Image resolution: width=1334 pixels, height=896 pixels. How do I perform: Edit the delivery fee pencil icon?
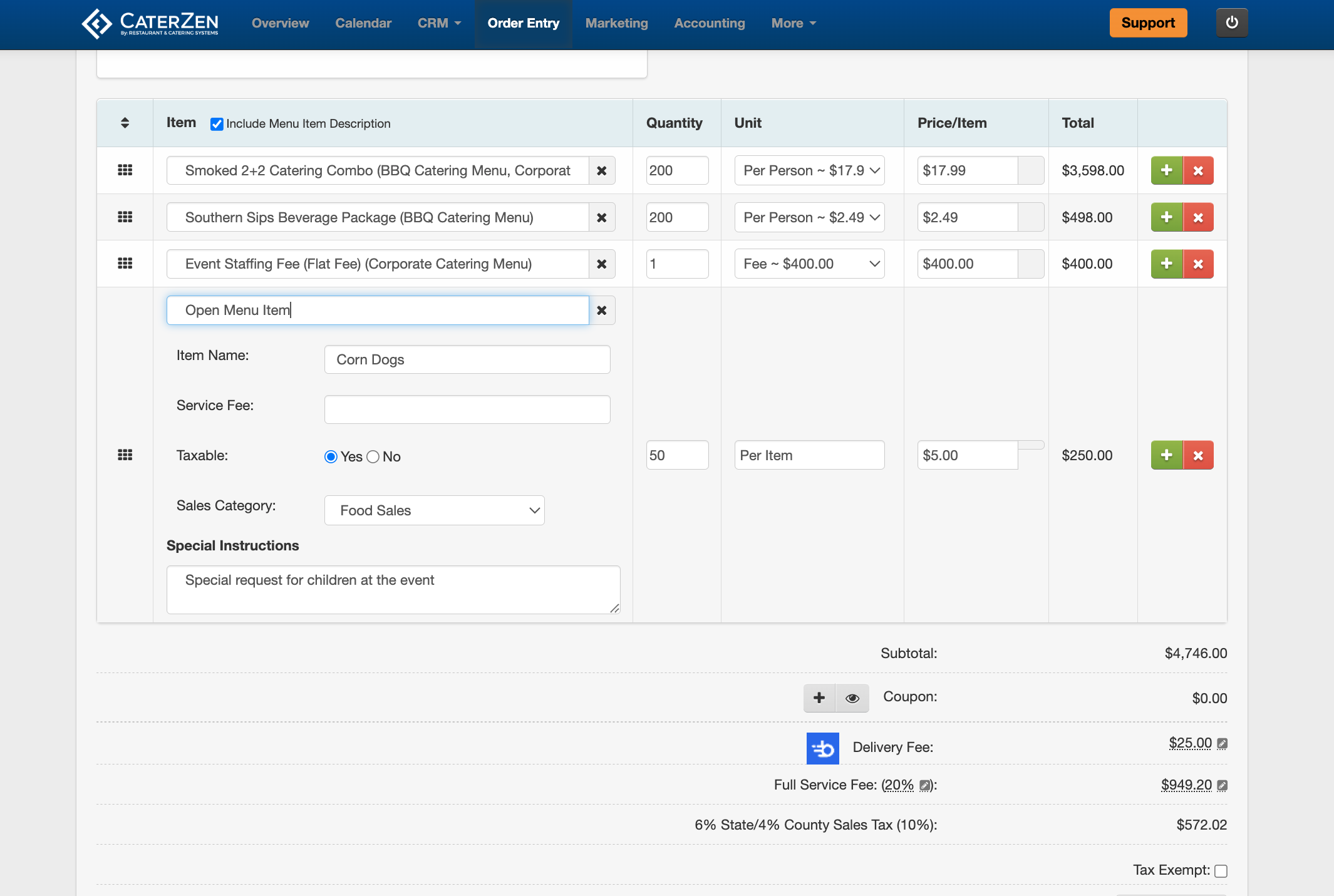pyautogui.click(x=1222, y=743)
